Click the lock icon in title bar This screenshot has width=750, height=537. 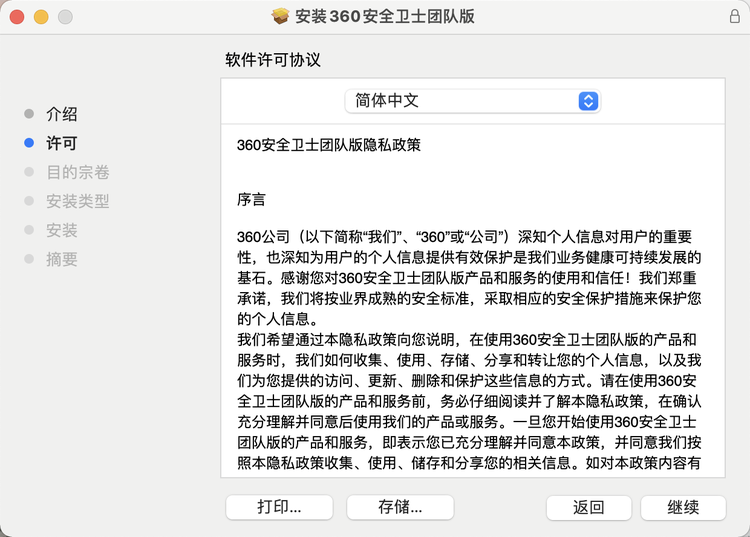pyautogui.click(x=735, y=16)
